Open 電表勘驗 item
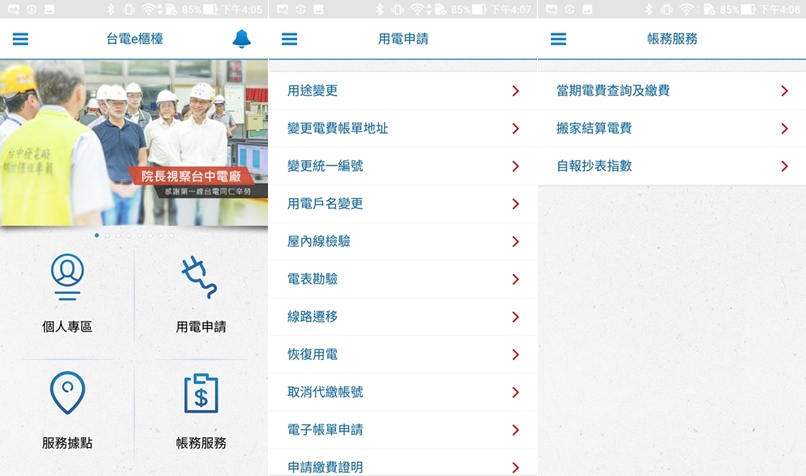The width and height of the screenshot is (806, 476). [x=402, y=279]
